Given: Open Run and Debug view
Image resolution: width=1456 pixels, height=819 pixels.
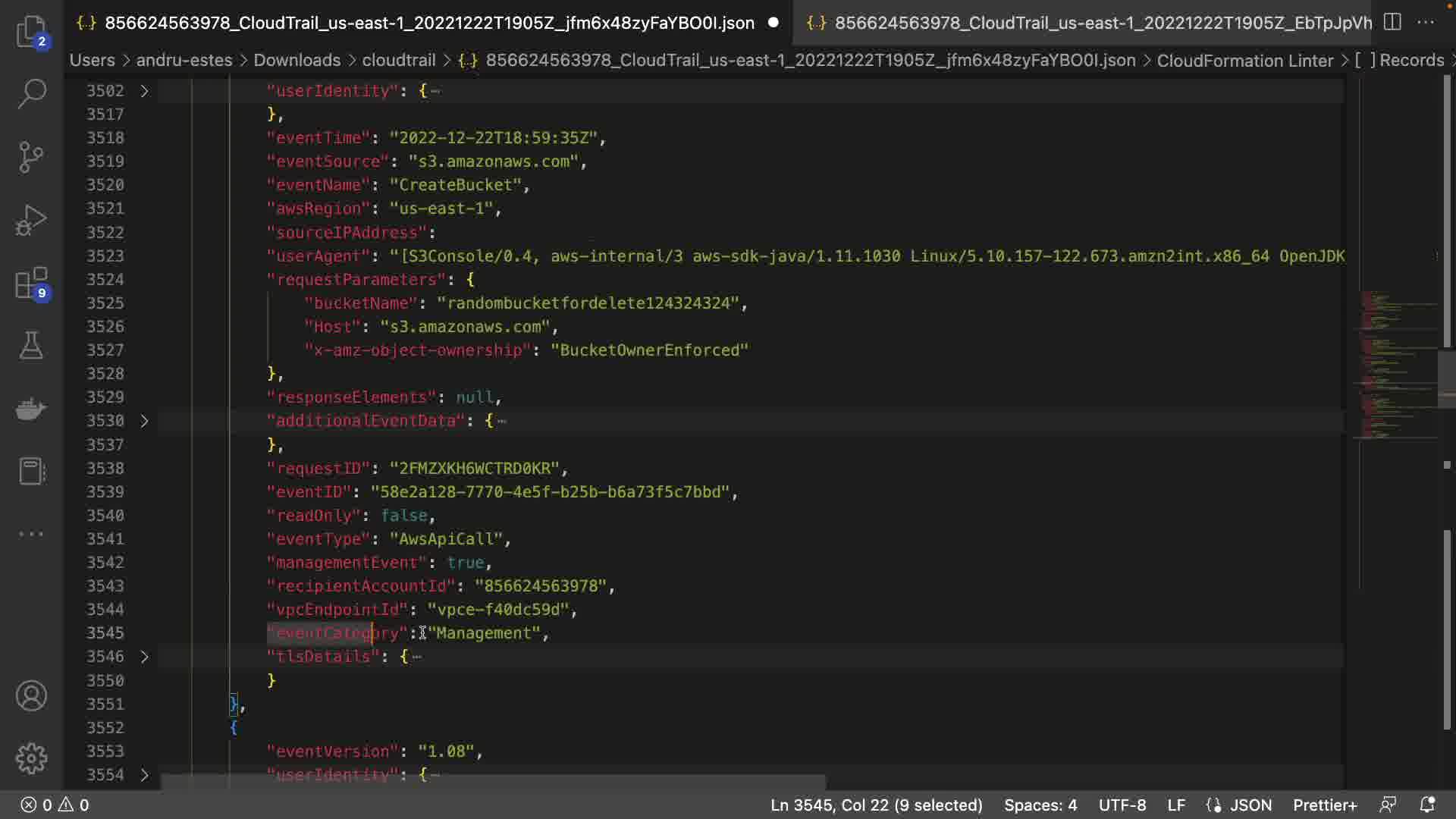Looking at the screenshot, I should tap(31, 220).
